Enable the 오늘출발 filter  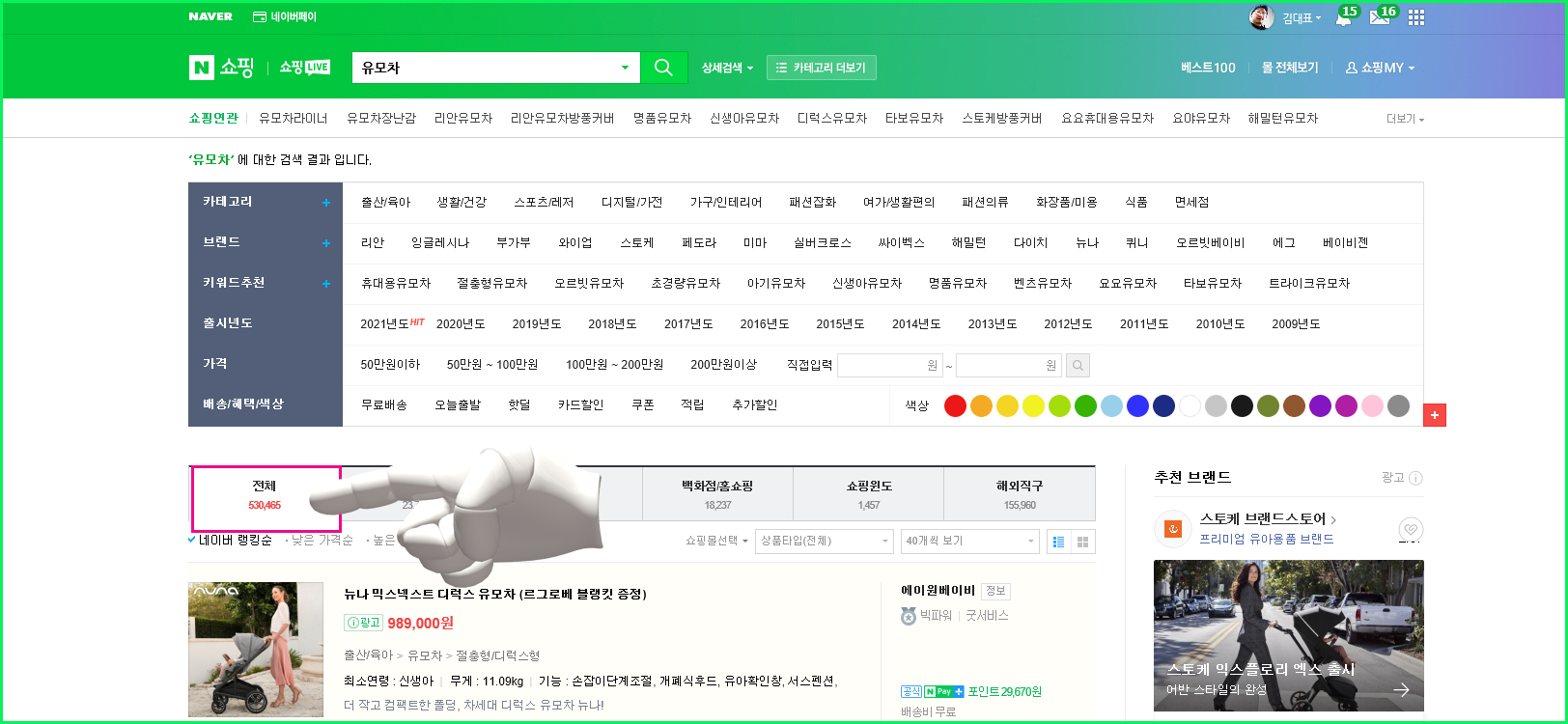(x=458, y=404)
